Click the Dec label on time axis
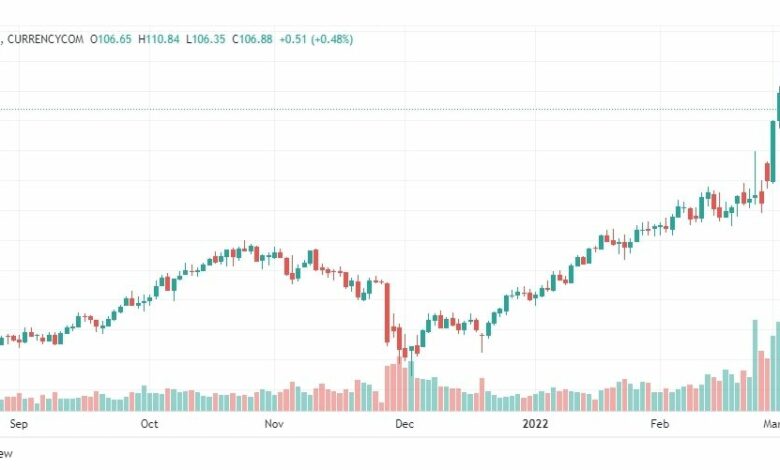780x470 pixels. tap(404, 424)
